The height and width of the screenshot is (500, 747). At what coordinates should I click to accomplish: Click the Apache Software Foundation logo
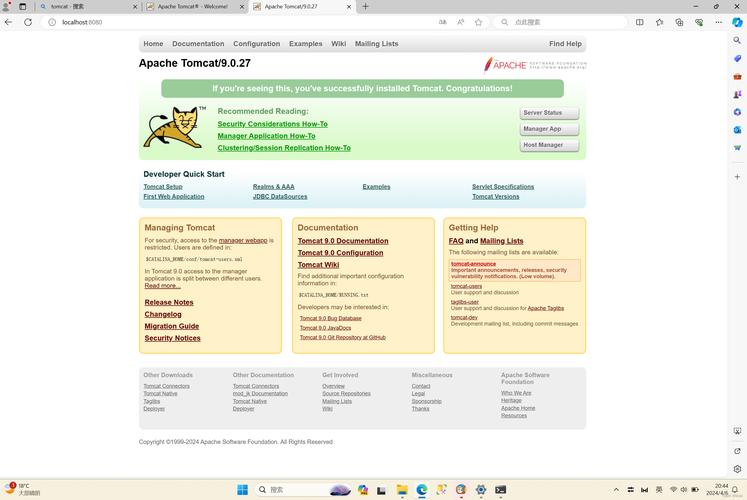tap(535, 65)
